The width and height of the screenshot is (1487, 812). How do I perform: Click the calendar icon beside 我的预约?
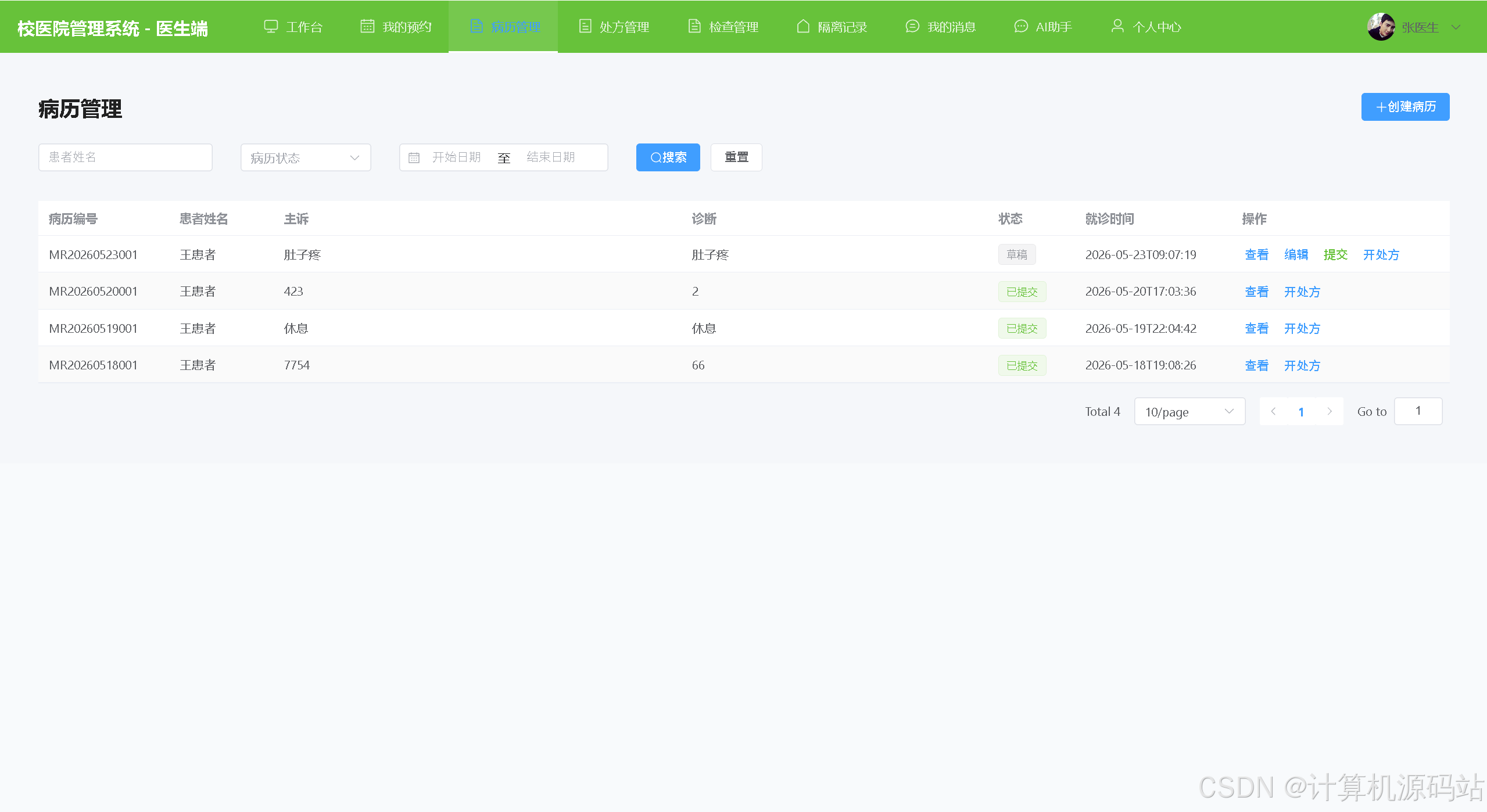click(367, 27)
